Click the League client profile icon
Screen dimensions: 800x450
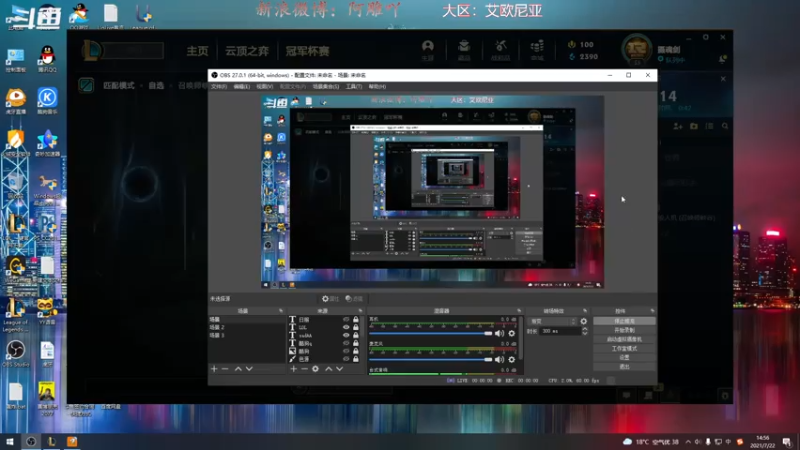coord(636,50)
